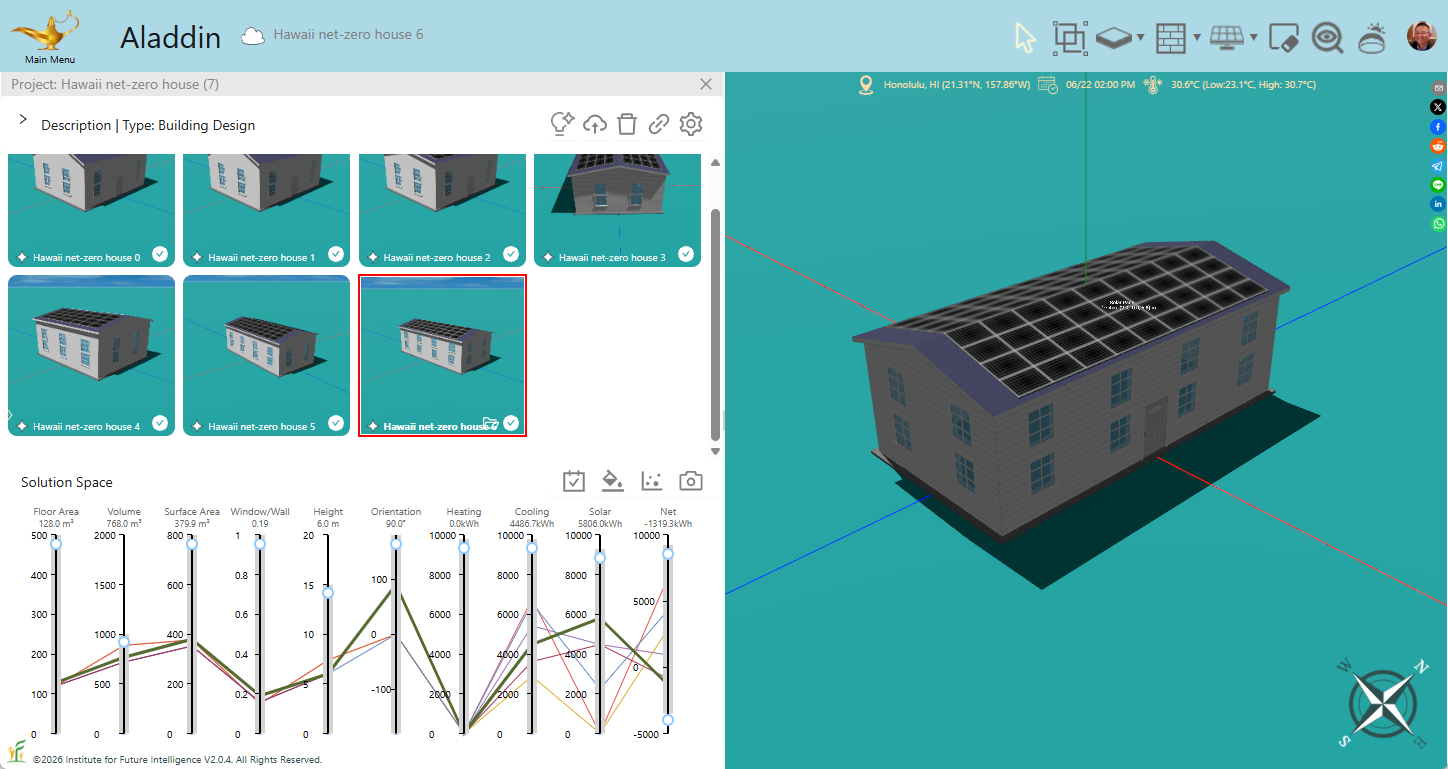Toggle checkmark on Hawaii net-zero house 4
1448x769 pixels.
(160, 423)
